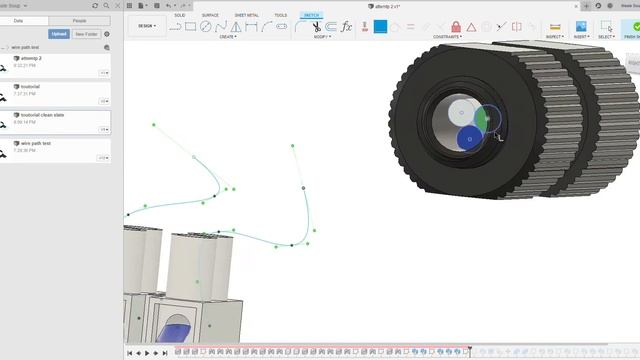Image resolution: width=640 pixels, height=360 pixels.
Task: Apply the Midpoint triangle constraint
Action: 471,27
